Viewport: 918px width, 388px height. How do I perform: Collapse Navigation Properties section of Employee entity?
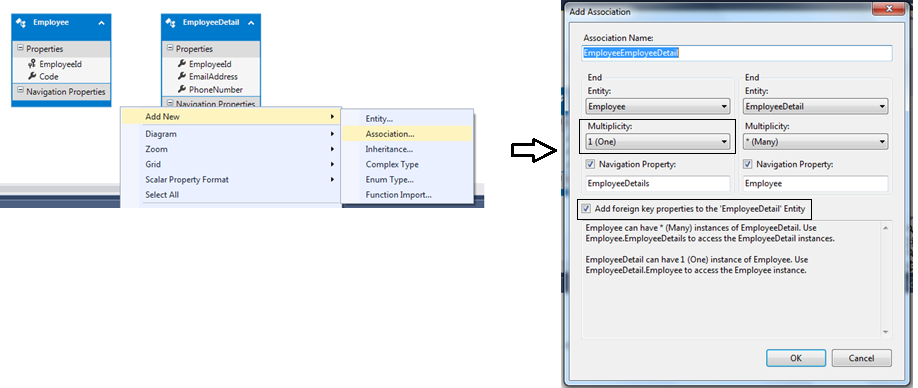pos(20,91)
